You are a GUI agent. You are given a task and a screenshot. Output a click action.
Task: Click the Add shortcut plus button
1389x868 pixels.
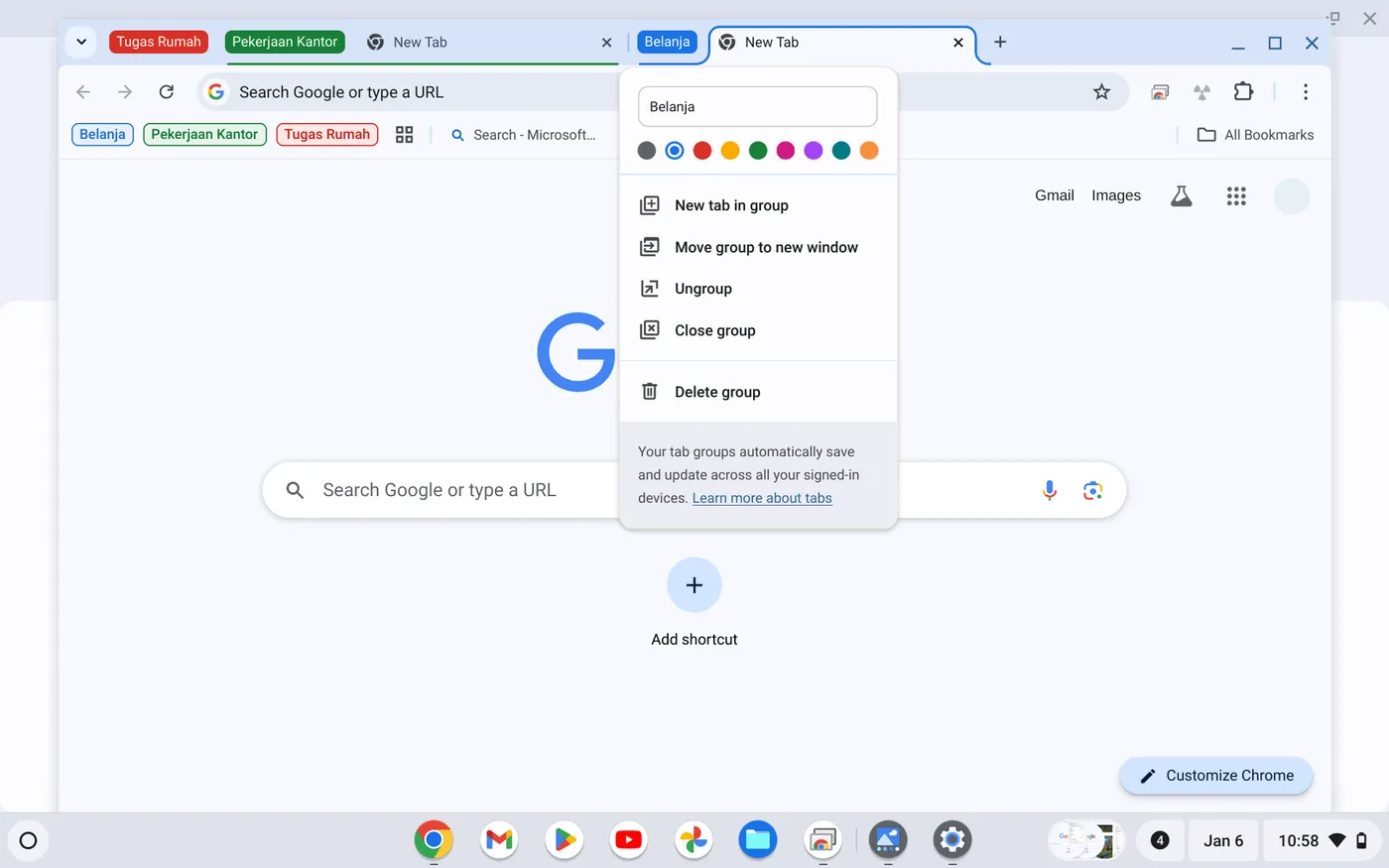[x=694, y=585]
